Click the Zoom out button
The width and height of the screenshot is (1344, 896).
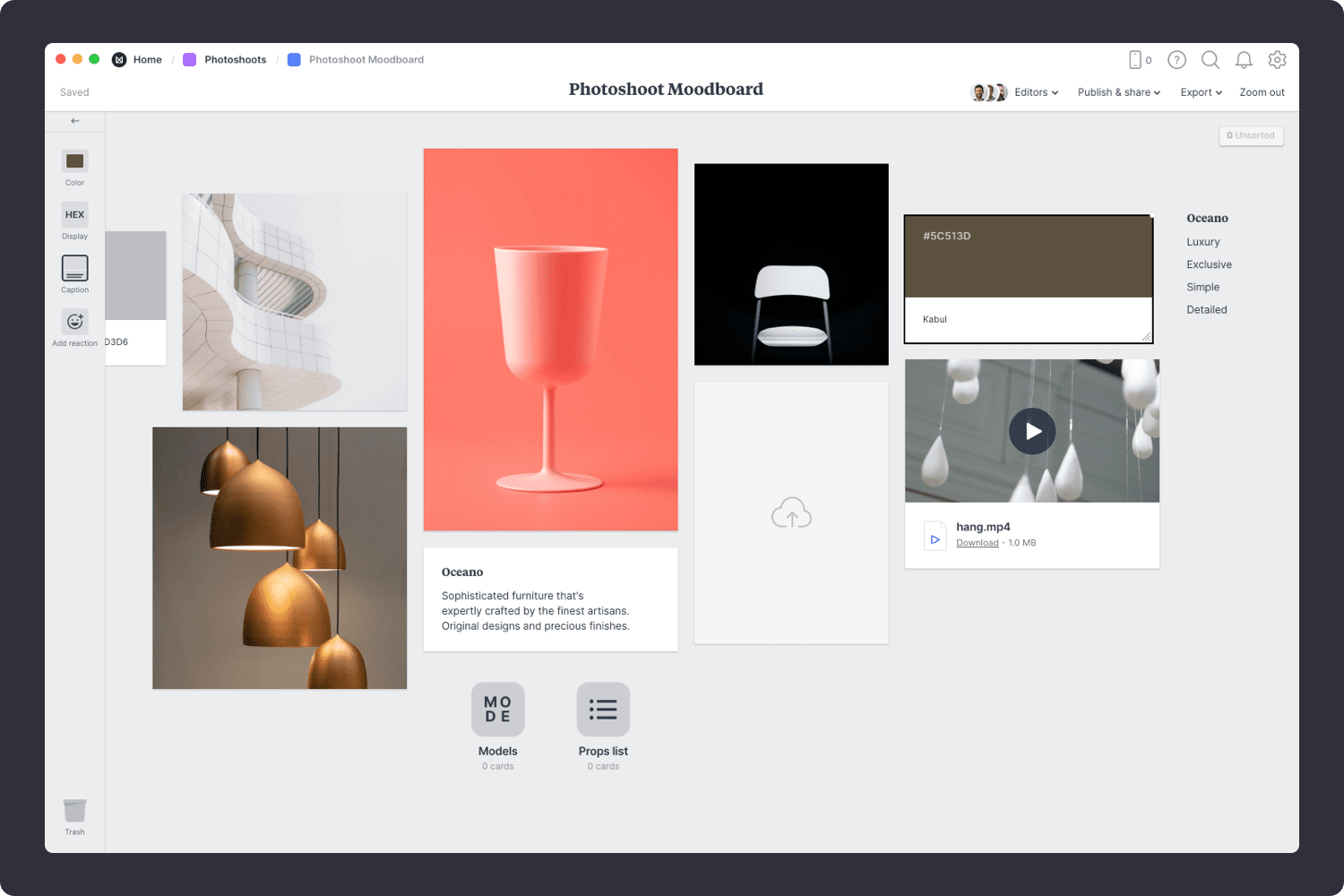point(1262,92)
